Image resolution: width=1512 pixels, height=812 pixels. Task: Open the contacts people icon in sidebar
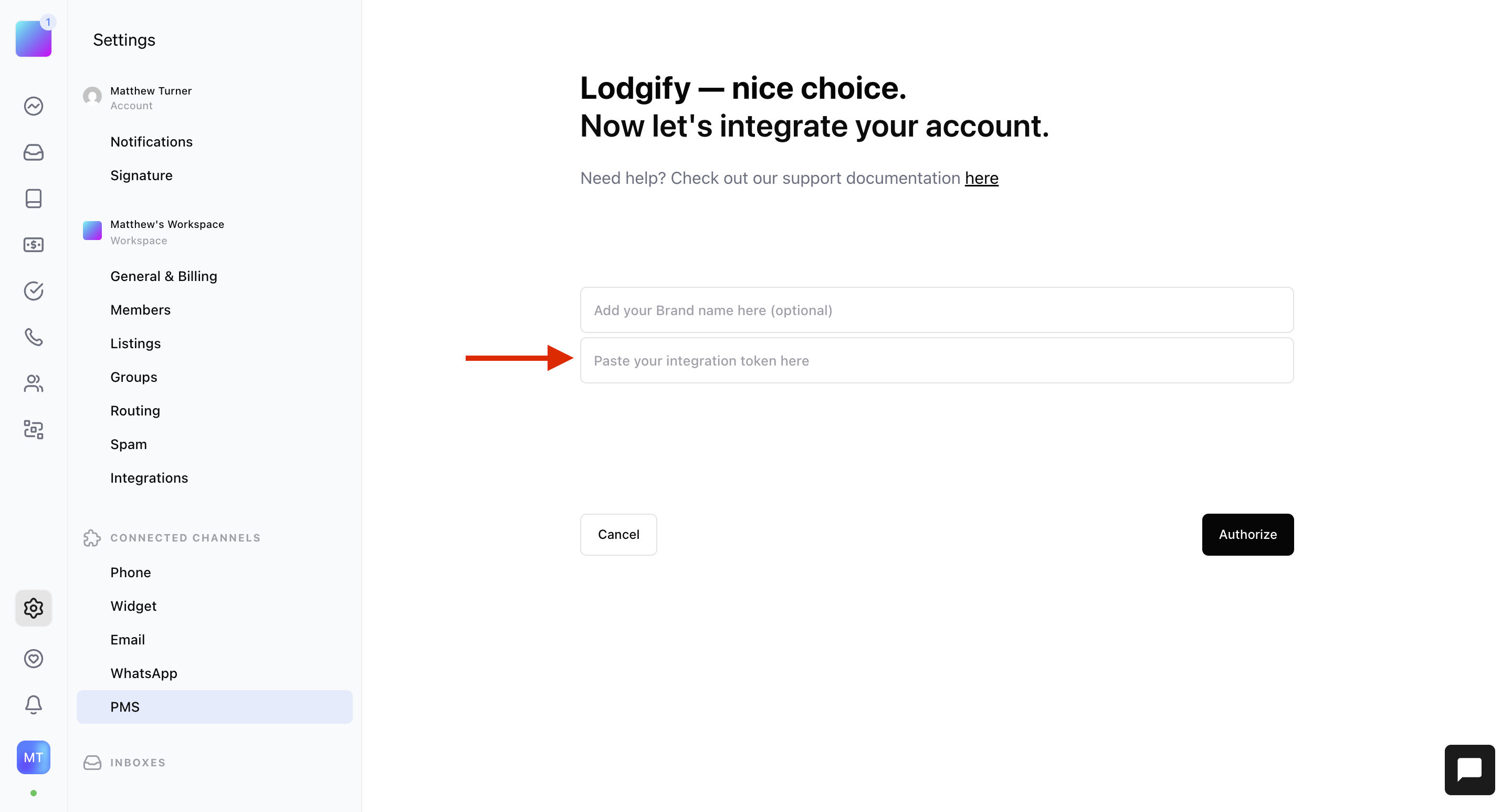34,383
